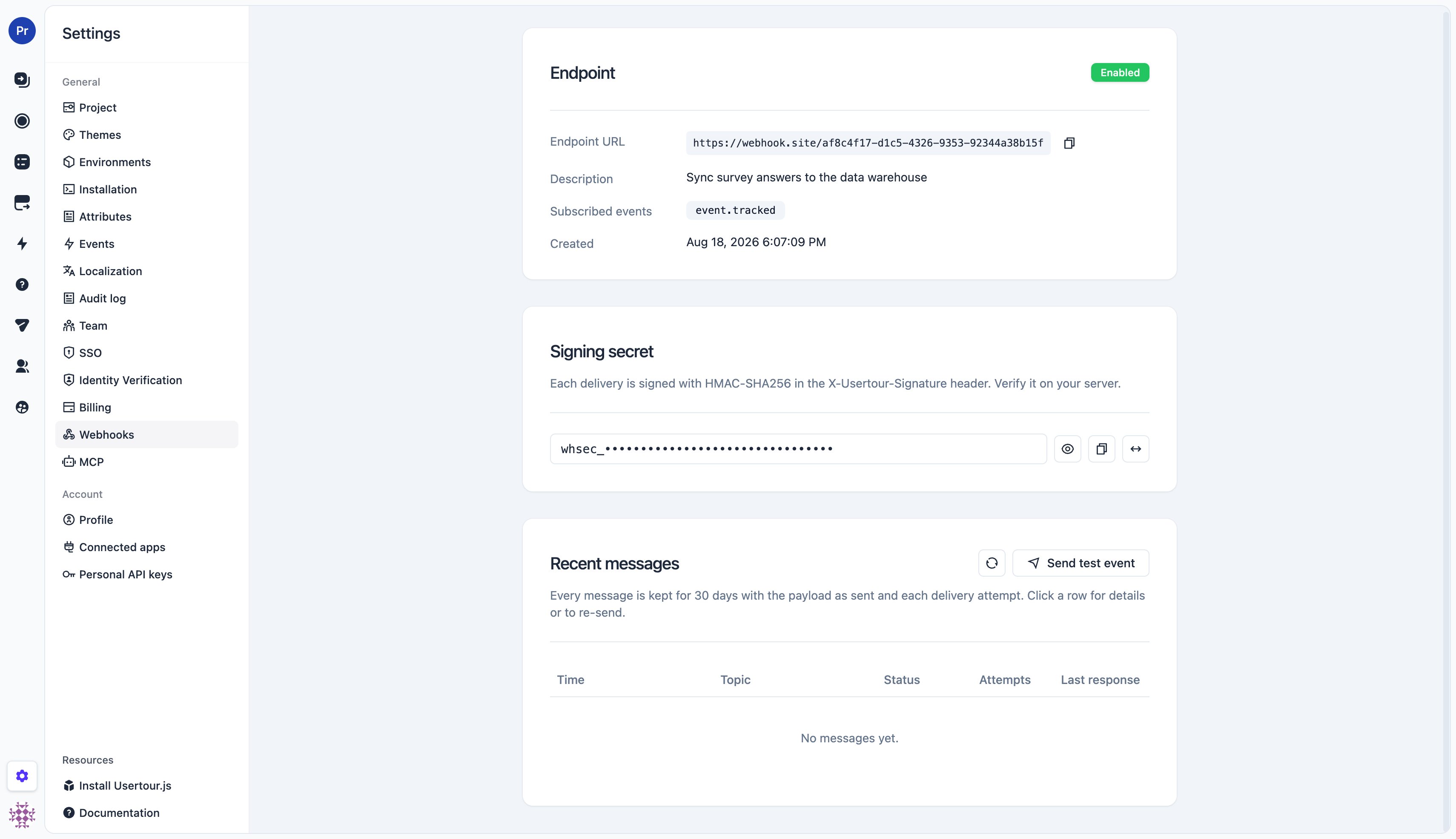1456x839 pixels.
Task: Open Billing settings
Action: (146, 408)
